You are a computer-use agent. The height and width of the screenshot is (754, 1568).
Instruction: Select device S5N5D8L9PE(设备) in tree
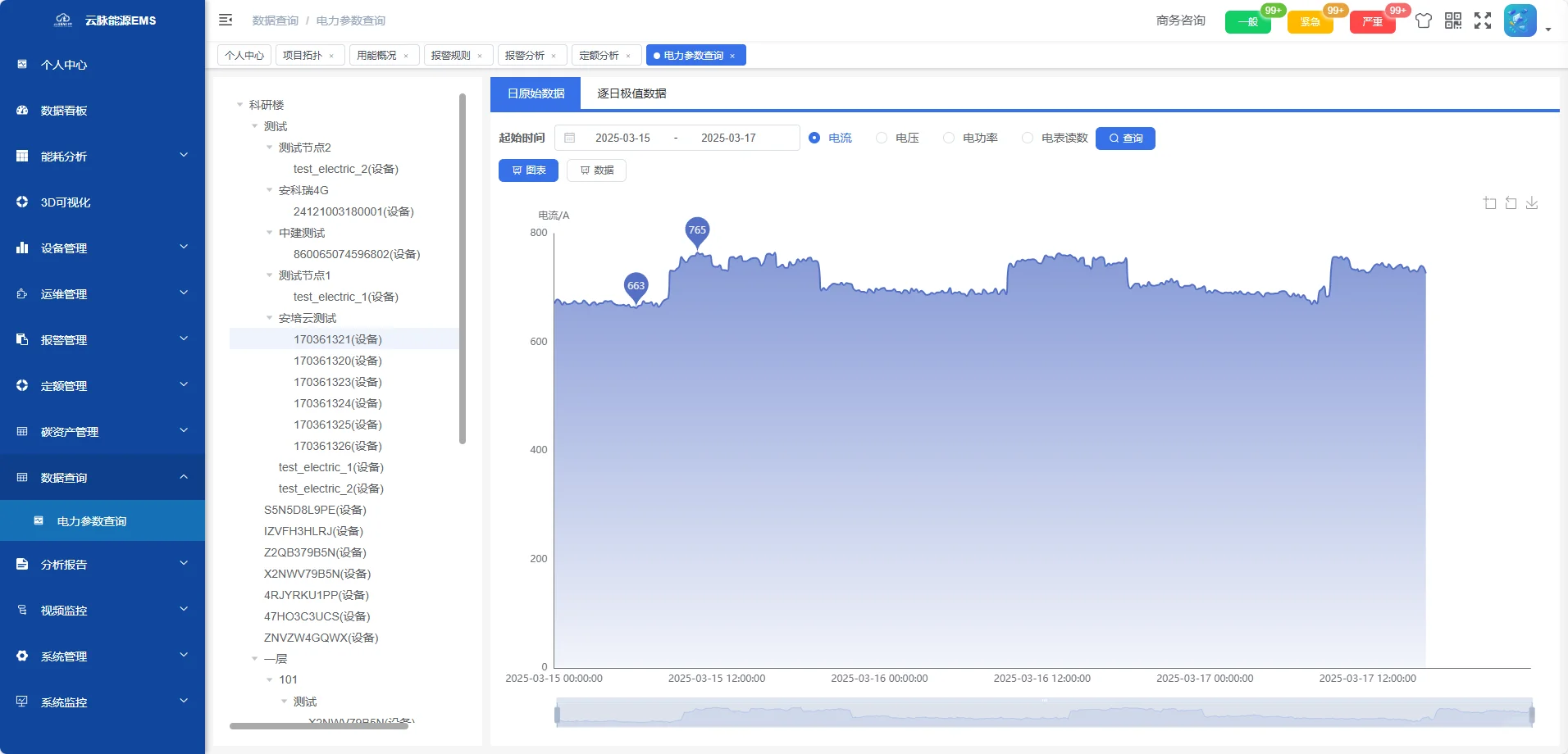click(315, 510)
